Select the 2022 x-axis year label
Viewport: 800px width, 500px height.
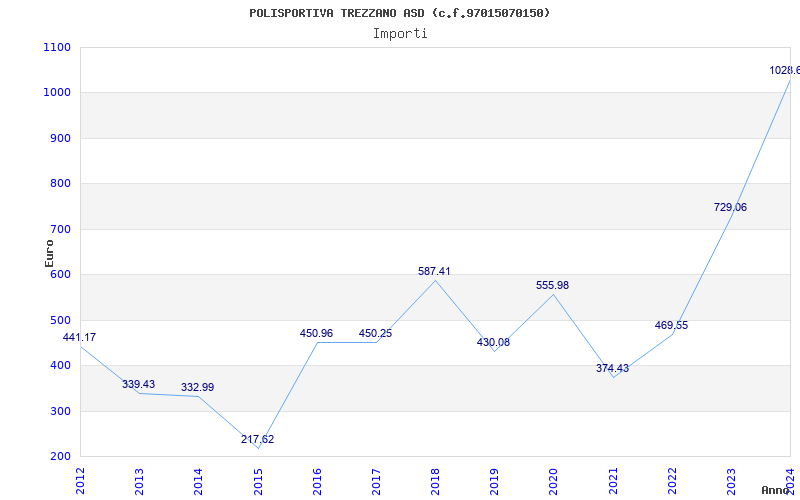(672, 479)
